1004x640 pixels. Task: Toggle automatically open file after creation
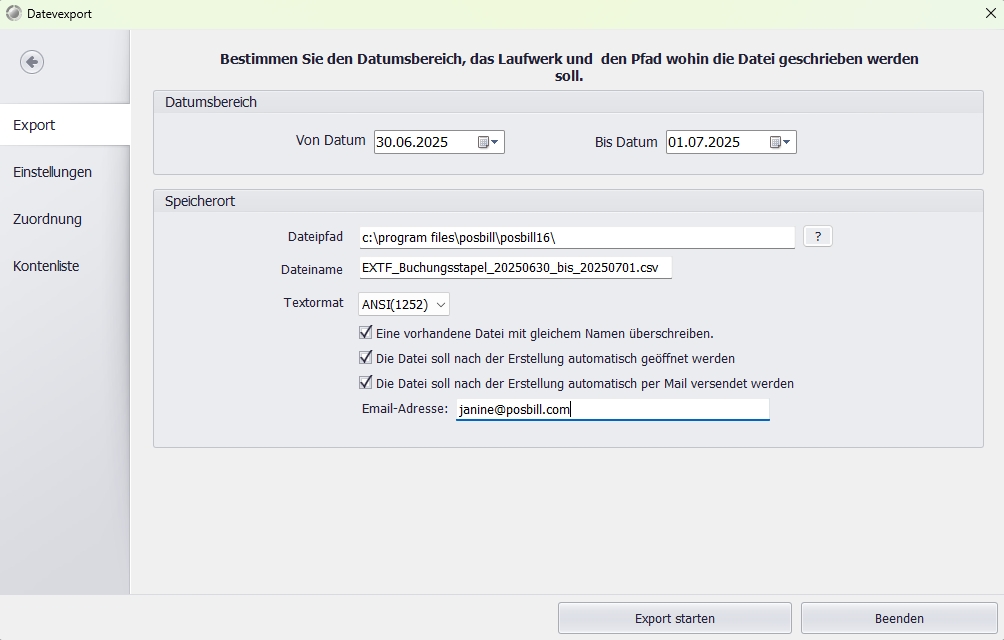point(366,358)
